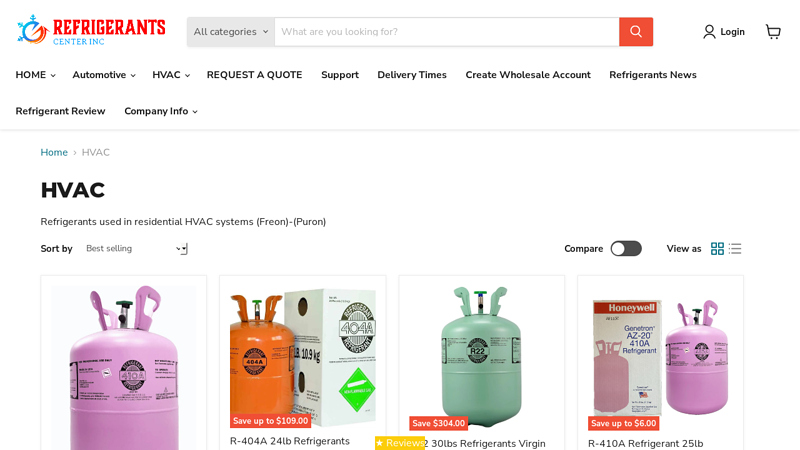Image resolution: width=800 pixels, height=450 pixels.
Task: Click the Login link text
Action: click(732, 32)
